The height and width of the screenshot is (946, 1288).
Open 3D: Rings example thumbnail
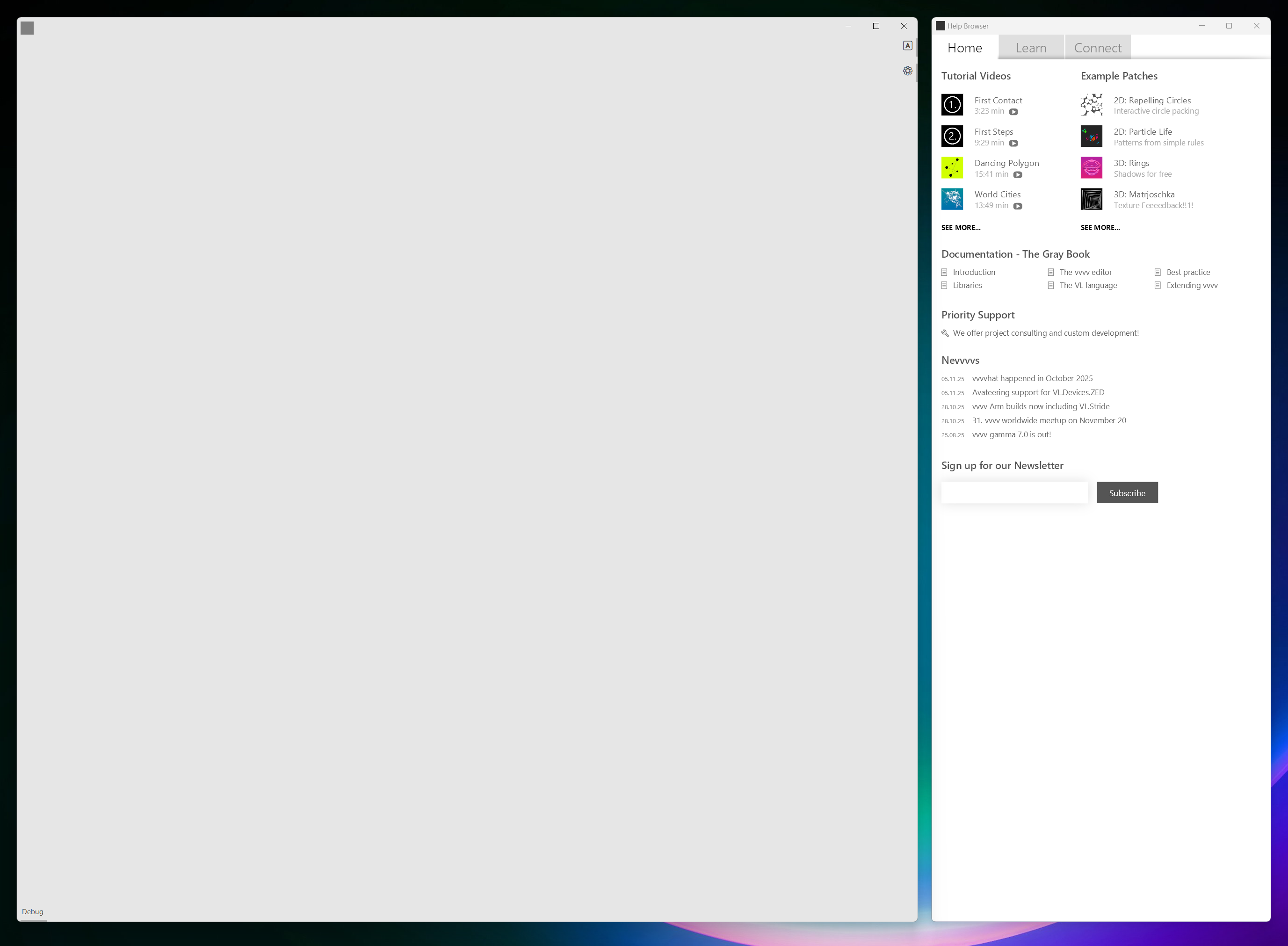[1091, 168]
